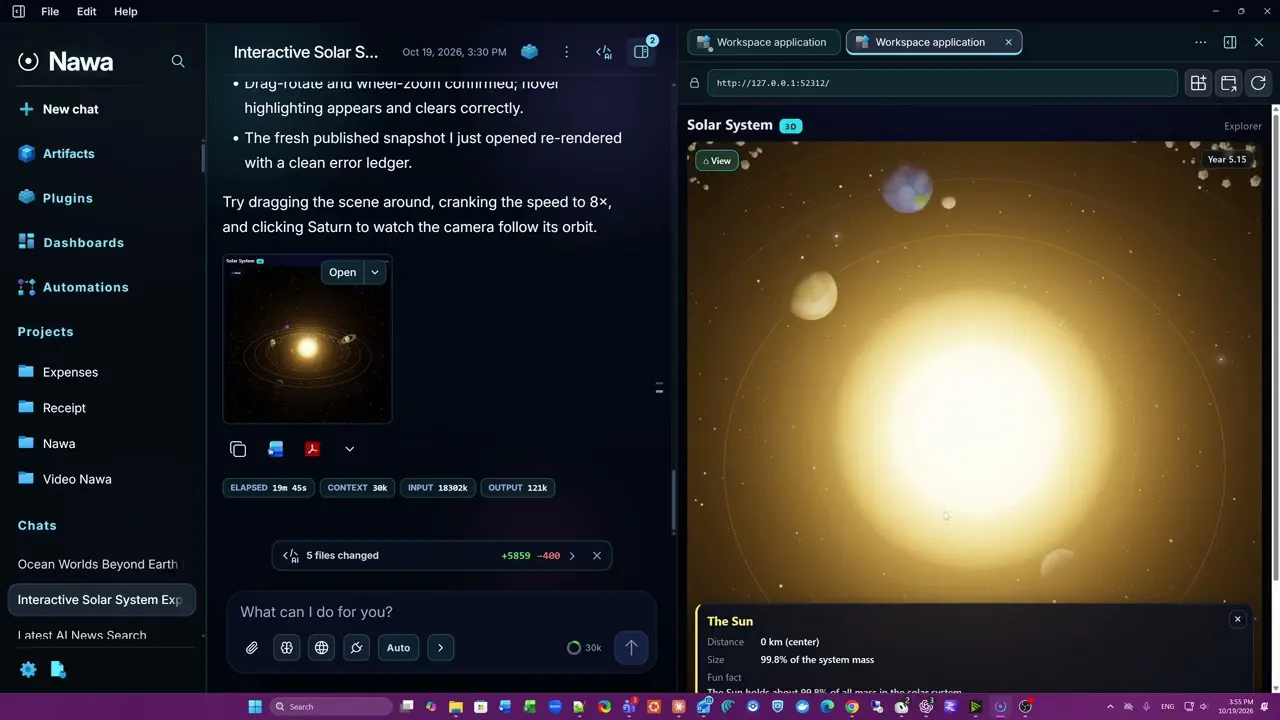Open Dashboards in the sidebar
The image size is (1280, 720).
tap(71, 243)
